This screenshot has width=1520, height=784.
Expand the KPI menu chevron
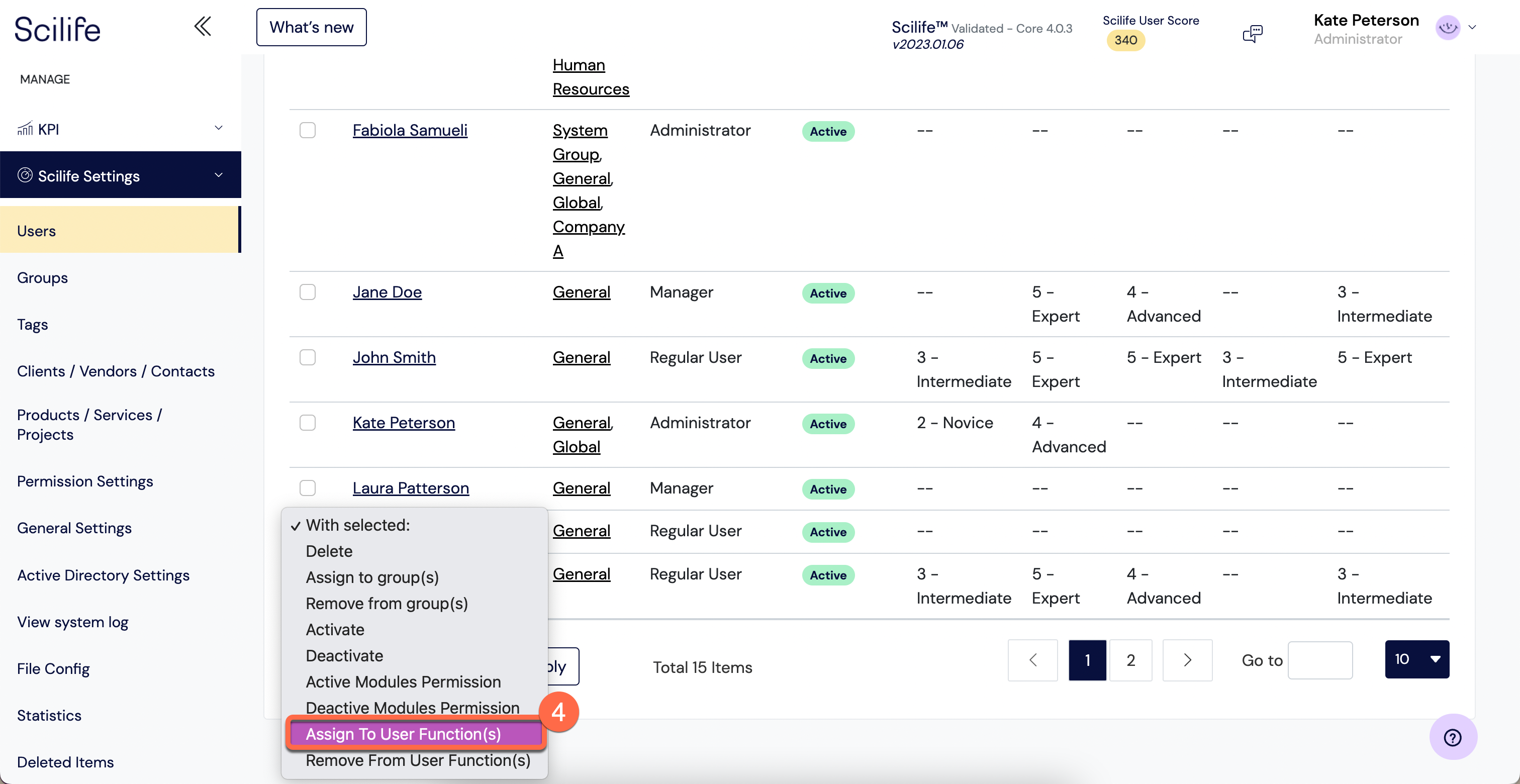coord(218,128)
